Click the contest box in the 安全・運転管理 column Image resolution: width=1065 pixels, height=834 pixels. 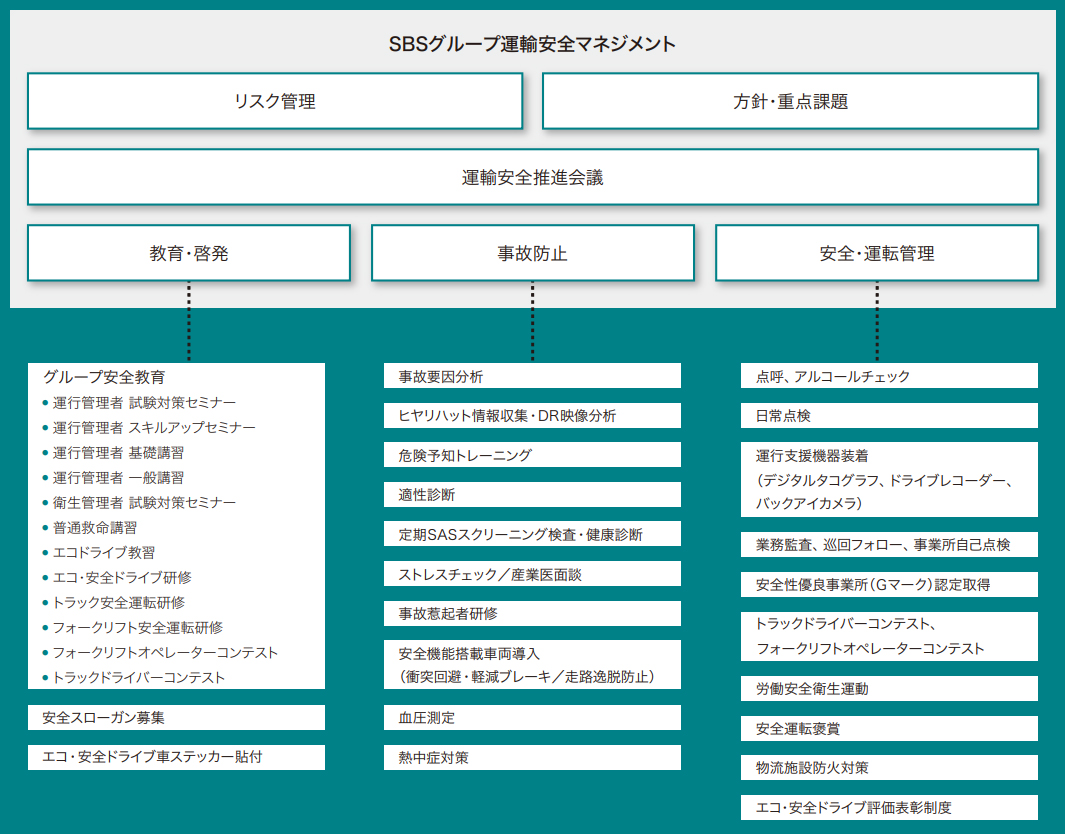pos(889,636)
